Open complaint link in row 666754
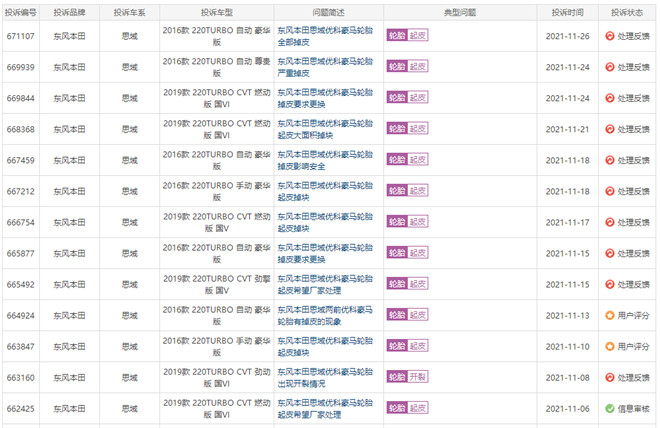Image resolution: width=660 pixels, height=428 pixels. (x=325, y=222)
